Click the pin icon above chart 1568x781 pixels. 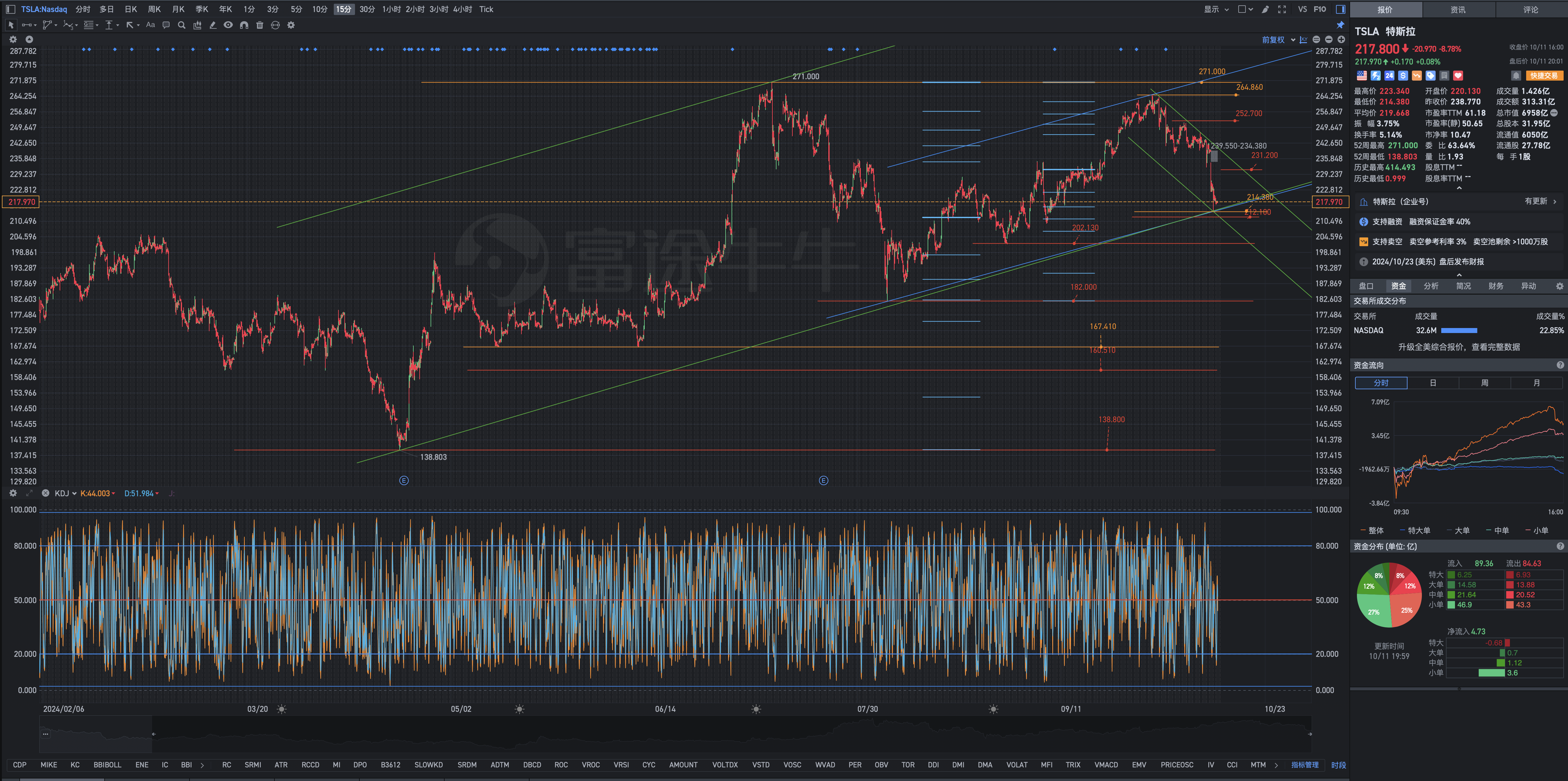pos(1340,25)
